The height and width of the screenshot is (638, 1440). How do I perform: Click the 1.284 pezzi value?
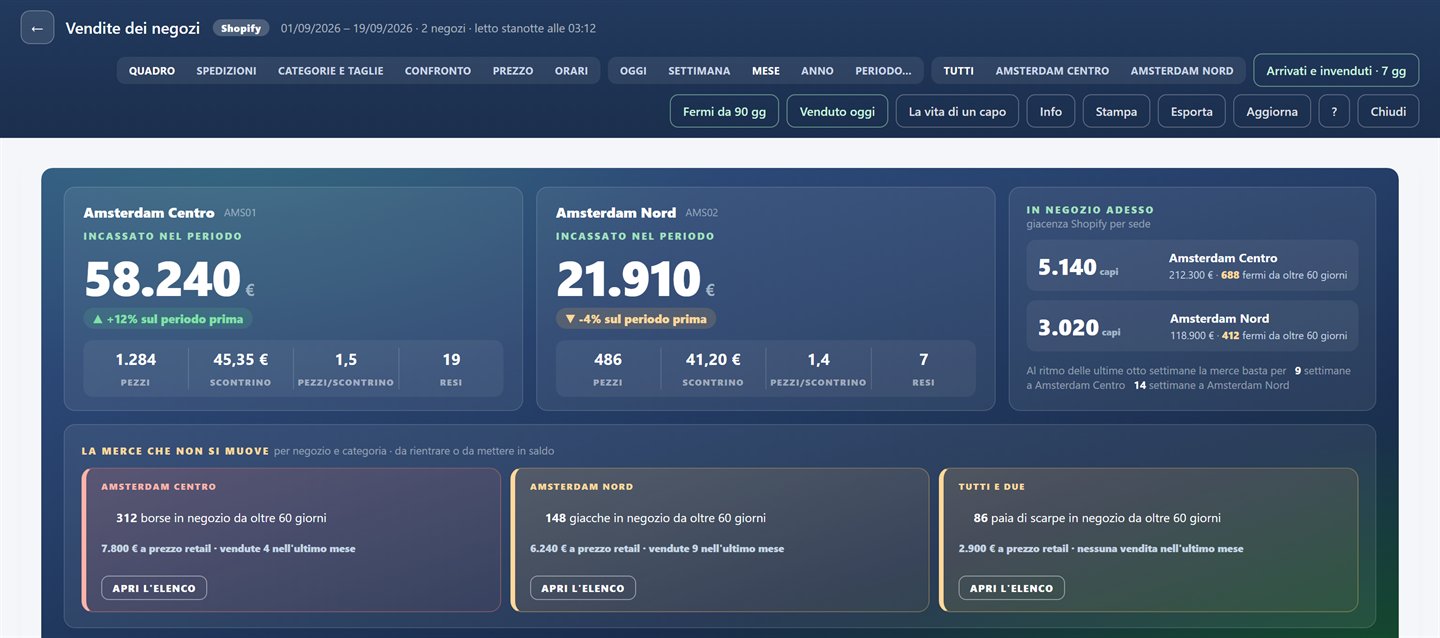click(136, 359)
